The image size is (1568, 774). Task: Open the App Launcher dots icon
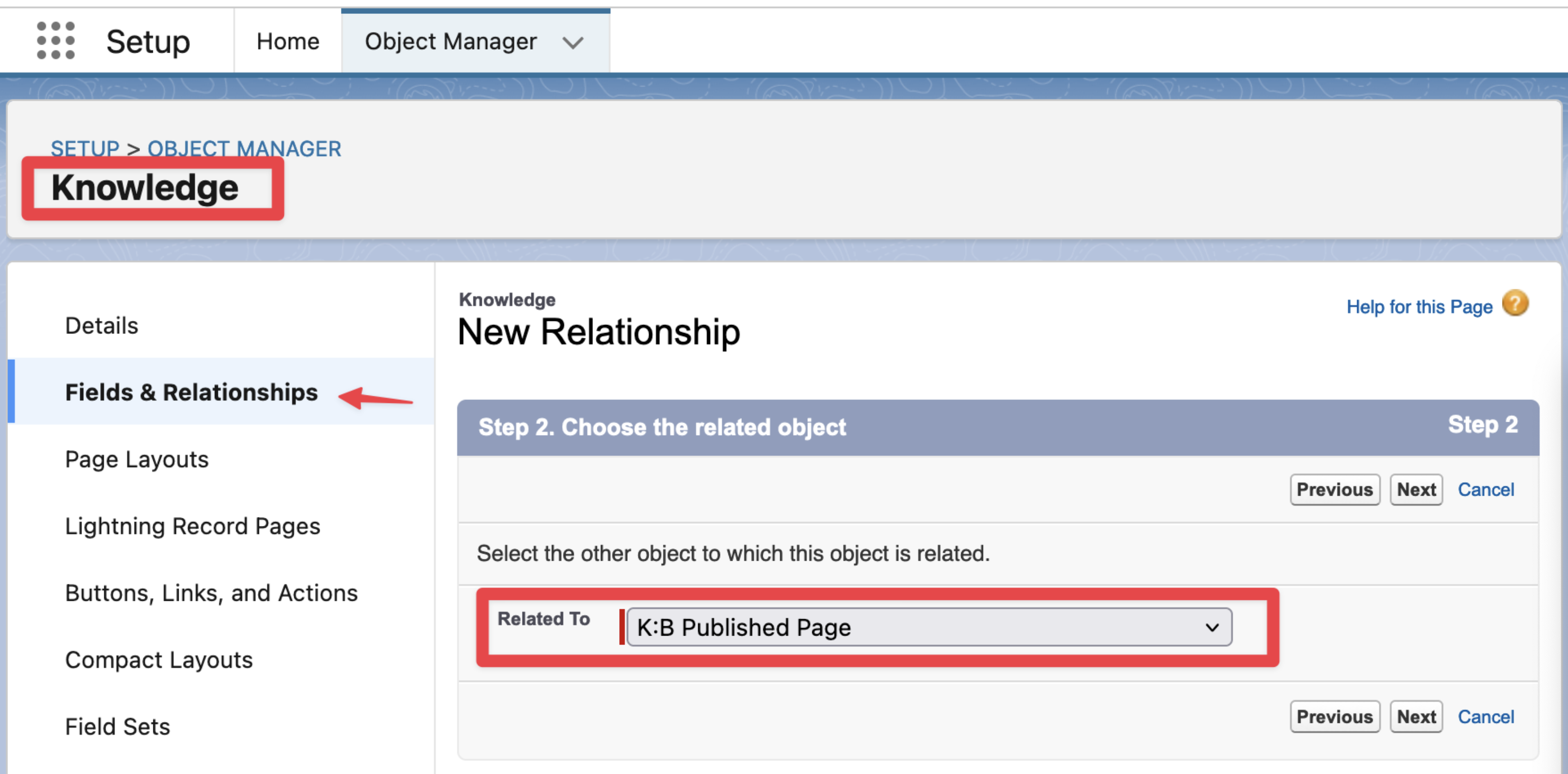pyautogui.click(x=56, y=41)
